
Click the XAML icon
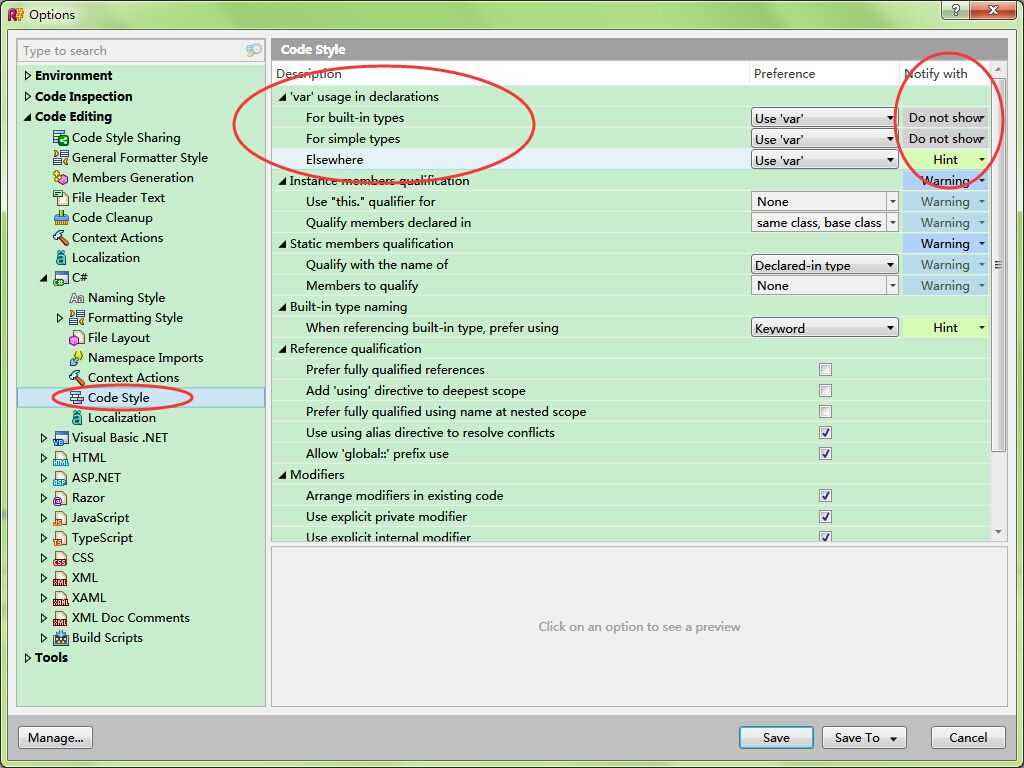tap(60, 598)
